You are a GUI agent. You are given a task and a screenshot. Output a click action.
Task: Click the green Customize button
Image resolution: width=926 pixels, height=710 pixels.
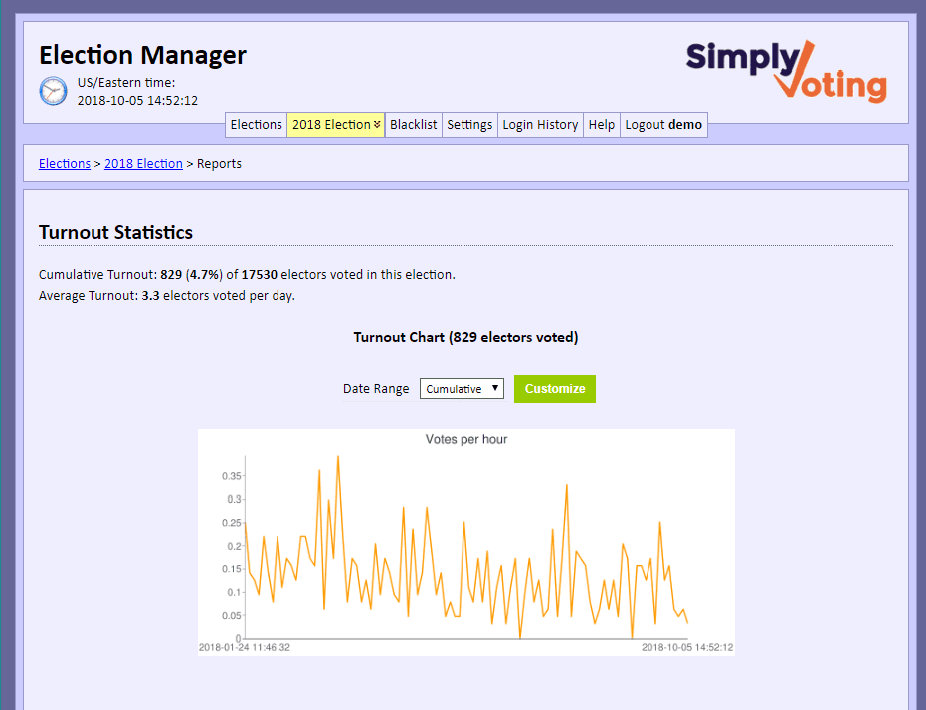click(x=555, y=389)
